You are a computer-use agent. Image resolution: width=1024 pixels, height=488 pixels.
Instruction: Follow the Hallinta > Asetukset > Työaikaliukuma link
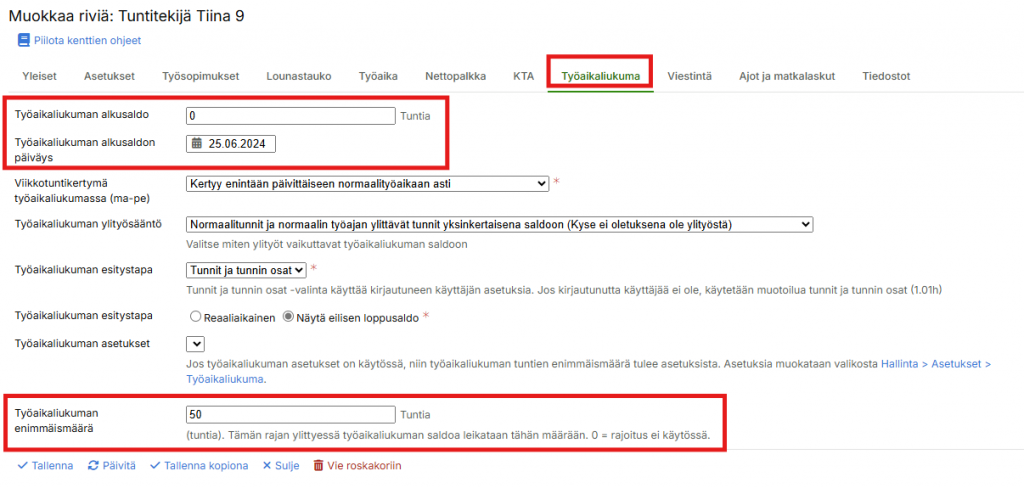pyautogui.click(x=935, y=365)
